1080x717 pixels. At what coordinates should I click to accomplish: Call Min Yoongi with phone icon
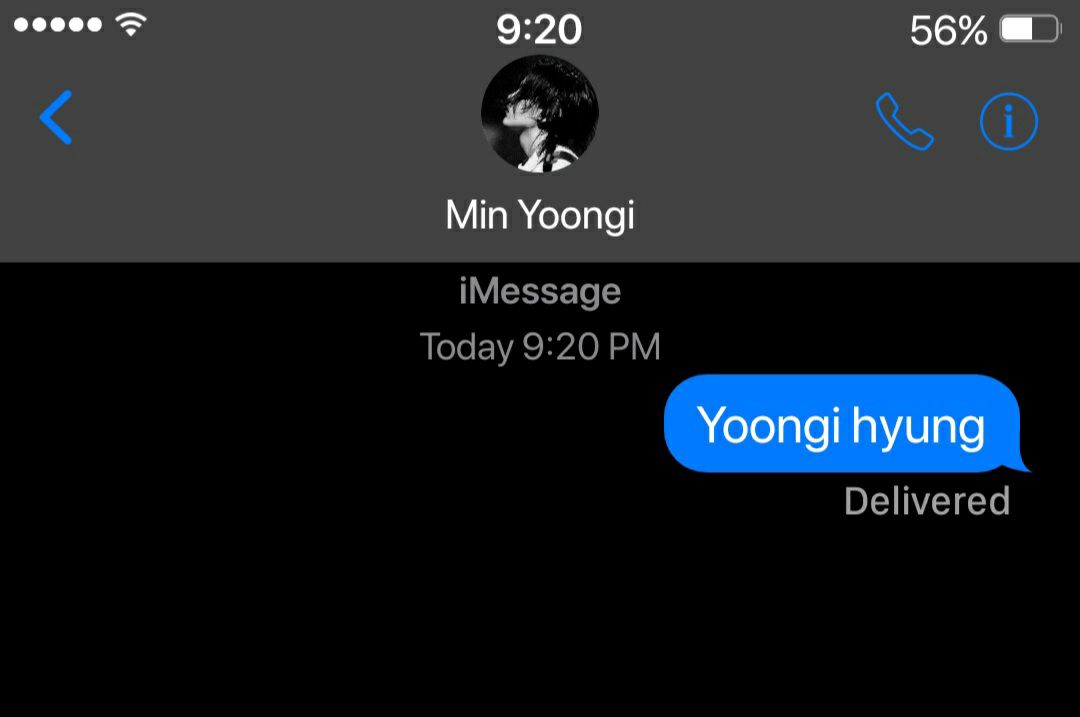tap(904, 121)
